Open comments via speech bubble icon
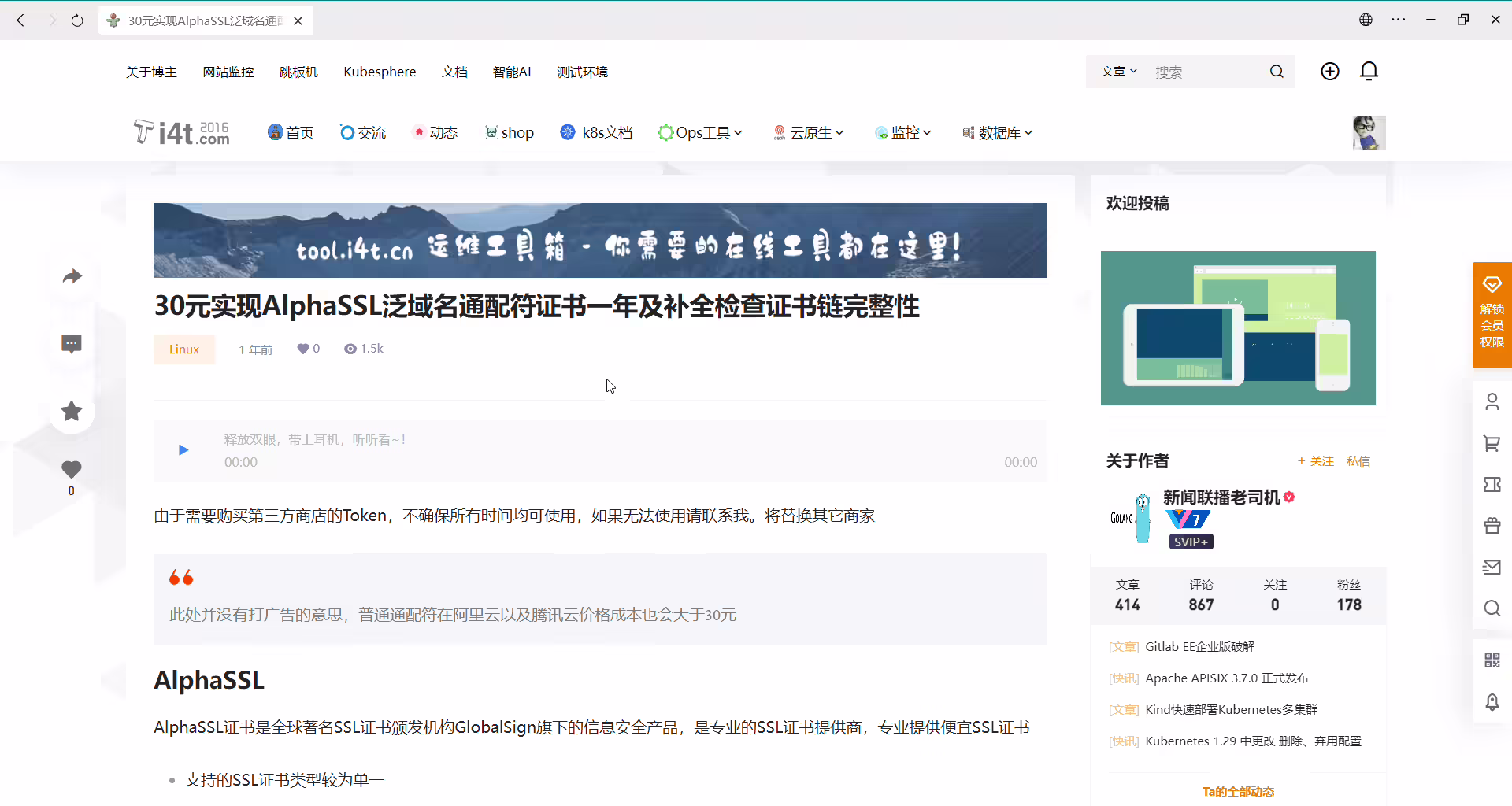1512x806 pixels. point(72,344)
